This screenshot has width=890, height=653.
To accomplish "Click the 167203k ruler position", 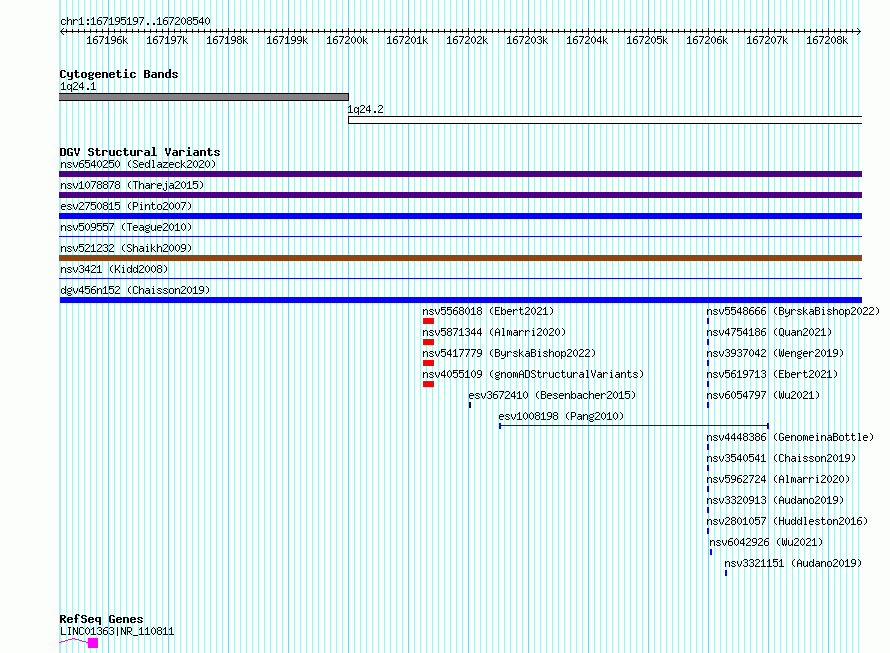I will 527,40.
